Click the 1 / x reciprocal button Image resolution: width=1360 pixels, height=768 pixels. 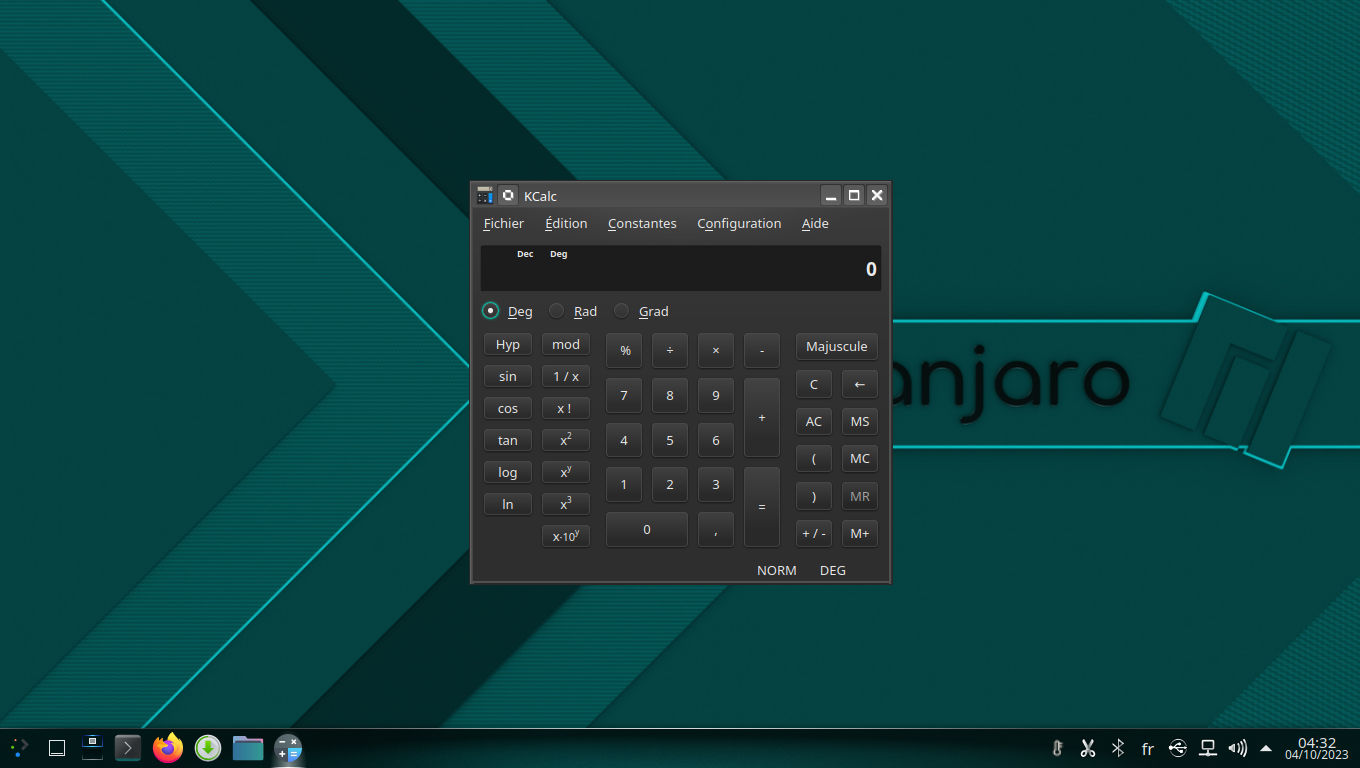click(566, 376)
